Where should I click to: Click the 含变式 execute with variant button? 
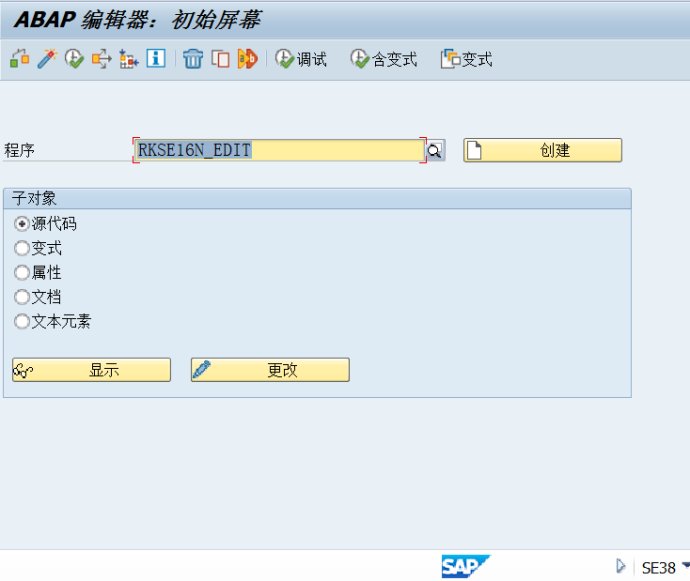[x=384, y=59]
